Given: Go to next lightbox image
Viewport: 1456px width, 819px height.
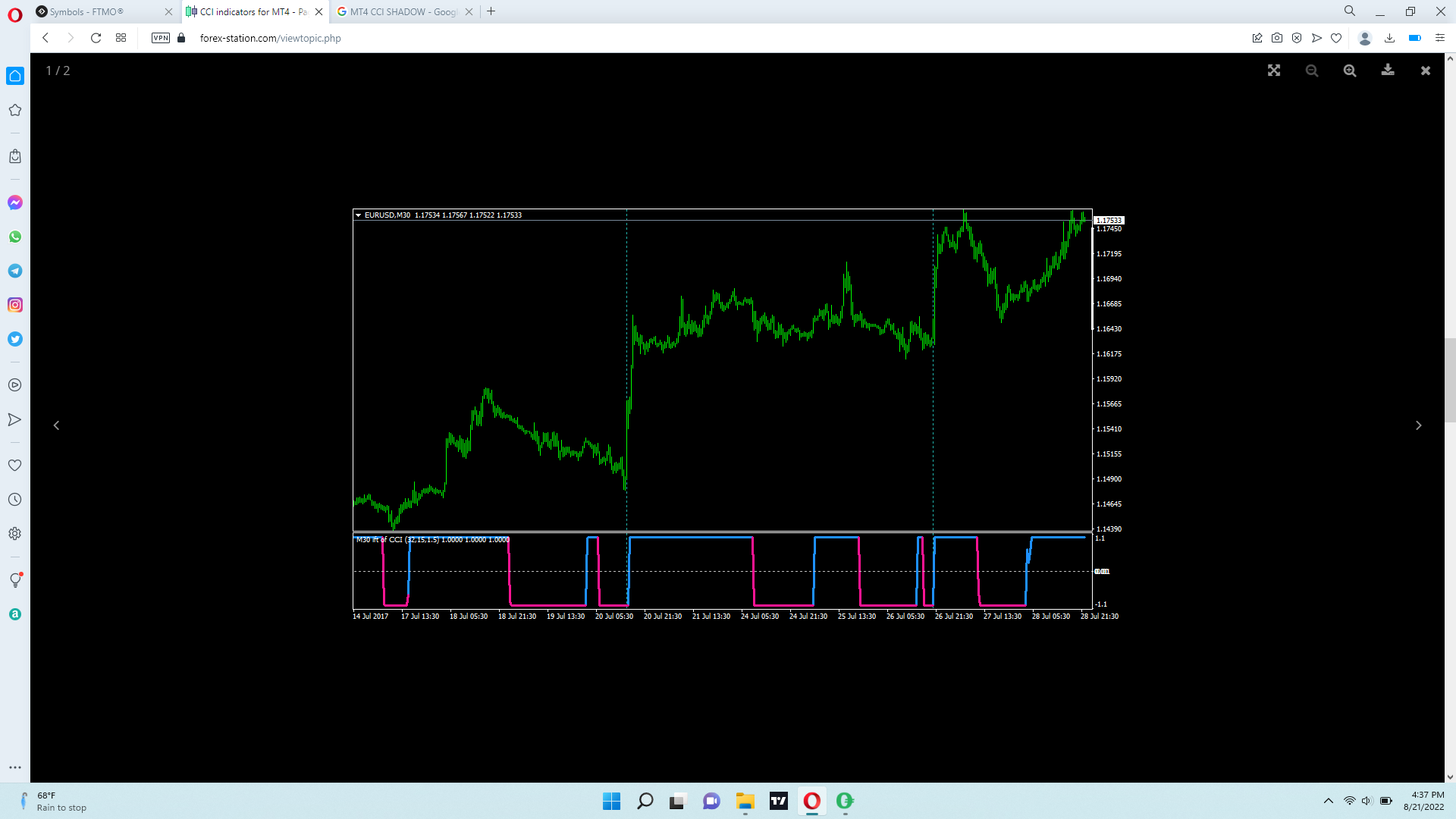Looking at the screenshot, I should 1418,425.
